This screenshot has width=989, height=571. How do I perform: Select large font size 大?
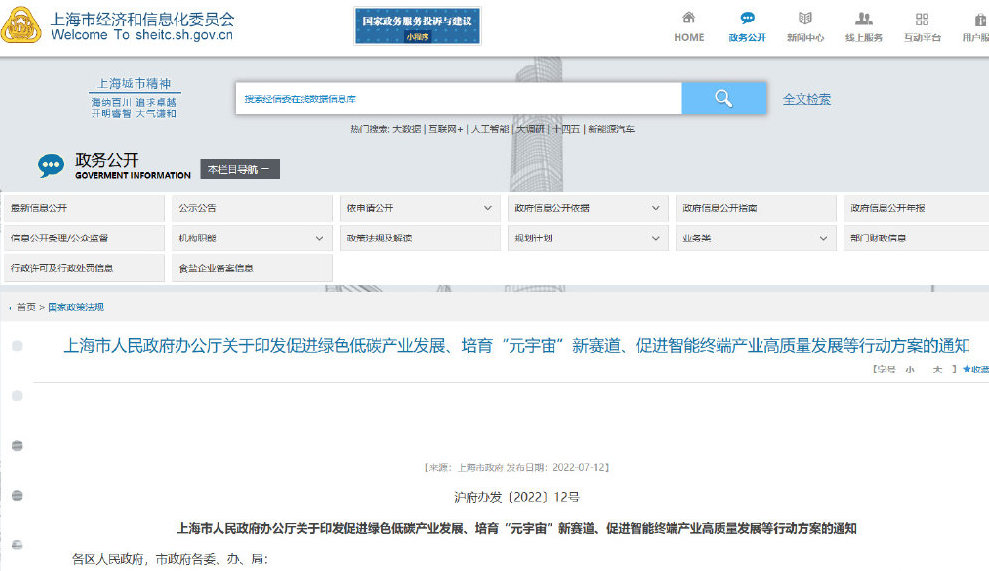click(x=937, y=370)
